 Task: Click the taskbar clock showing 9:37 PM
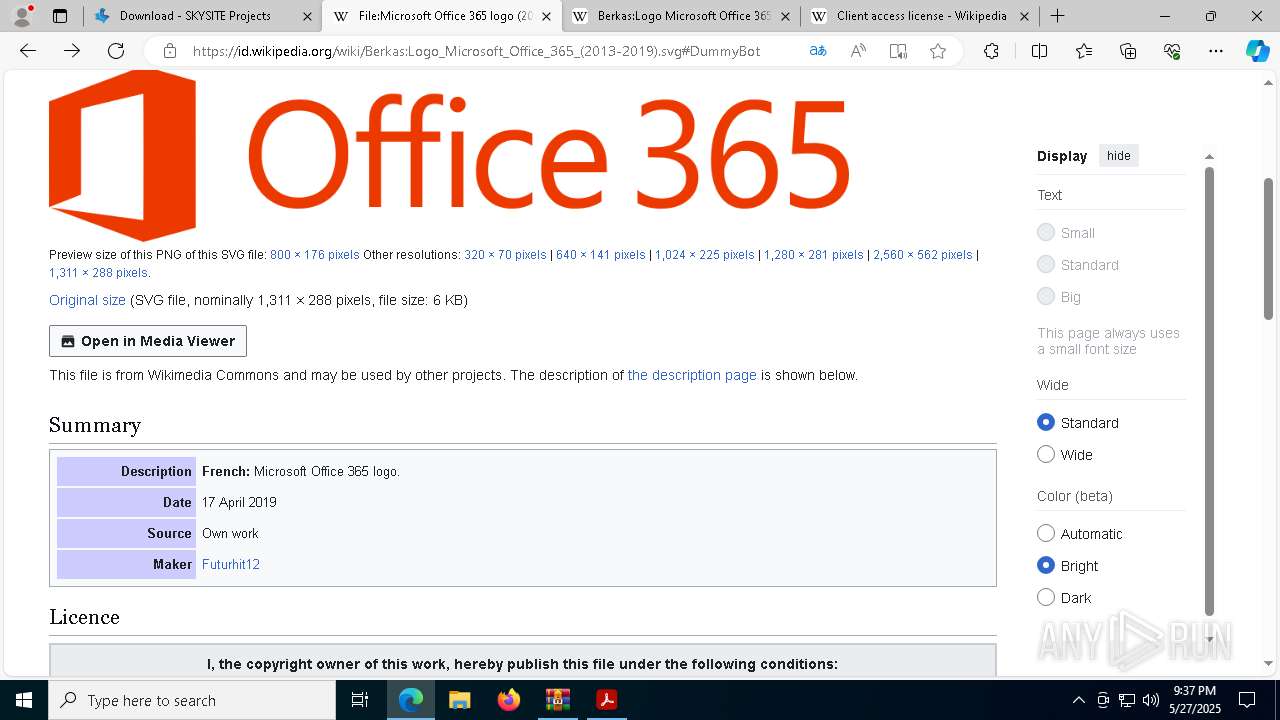tap(1194, 700)
